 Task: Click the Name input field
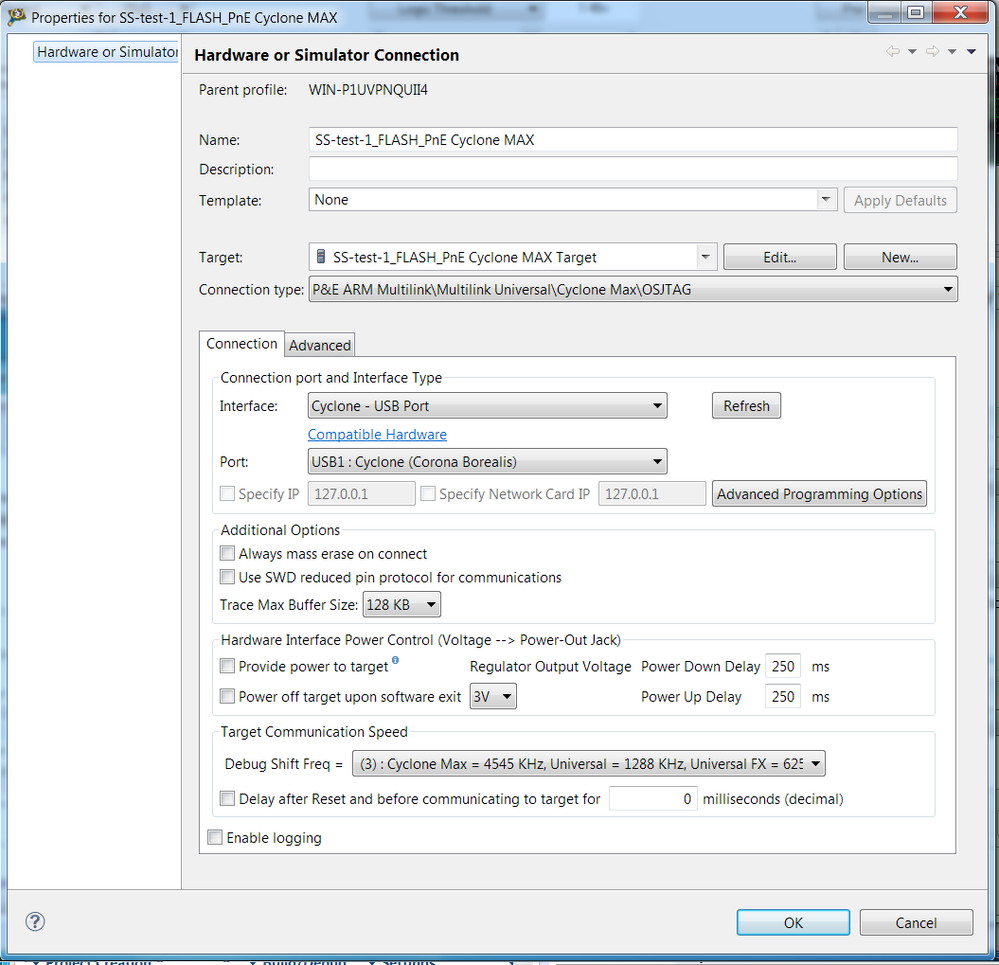(633, 139)
